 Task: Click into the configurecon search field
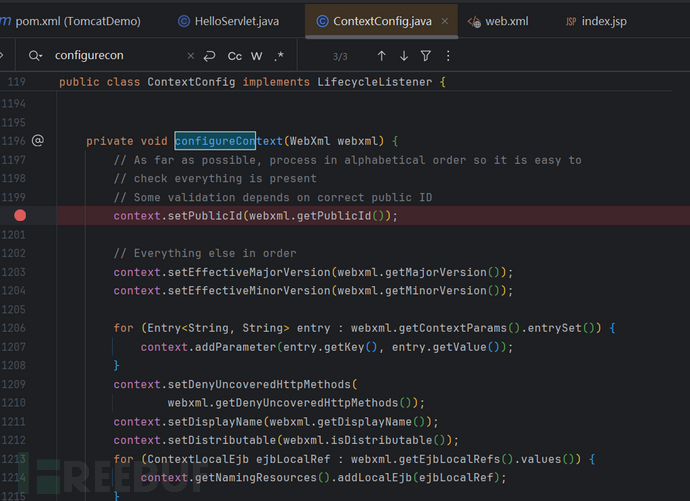[x=117, y=55]
